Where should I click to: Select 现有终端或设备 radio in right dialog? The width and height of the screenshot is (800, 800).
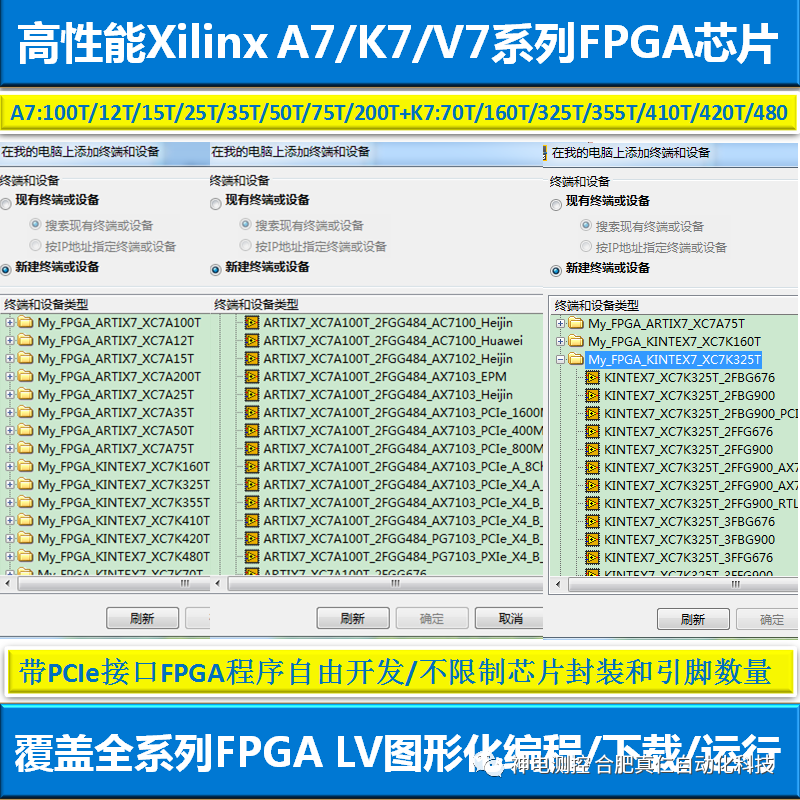click(x=556, y=205)
